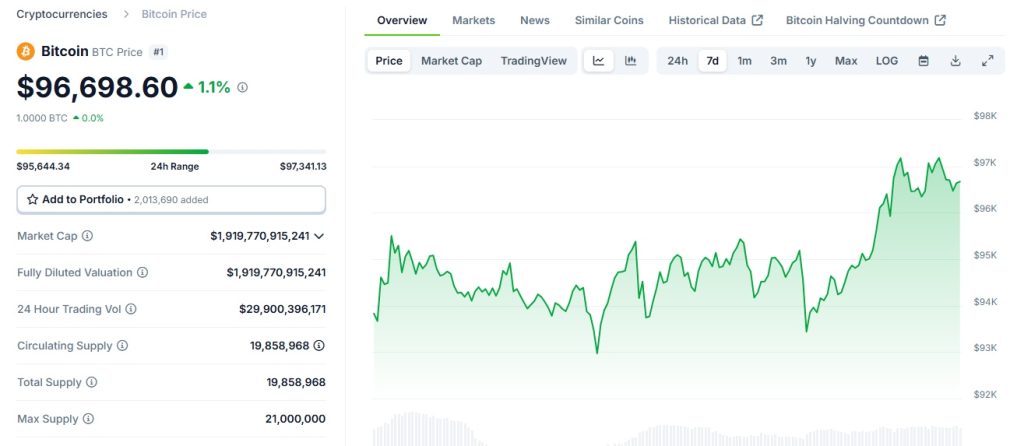Select TradingView chart mode
Image resolution: width=1024 pixels, height=446 pixels.
(534, 61)
